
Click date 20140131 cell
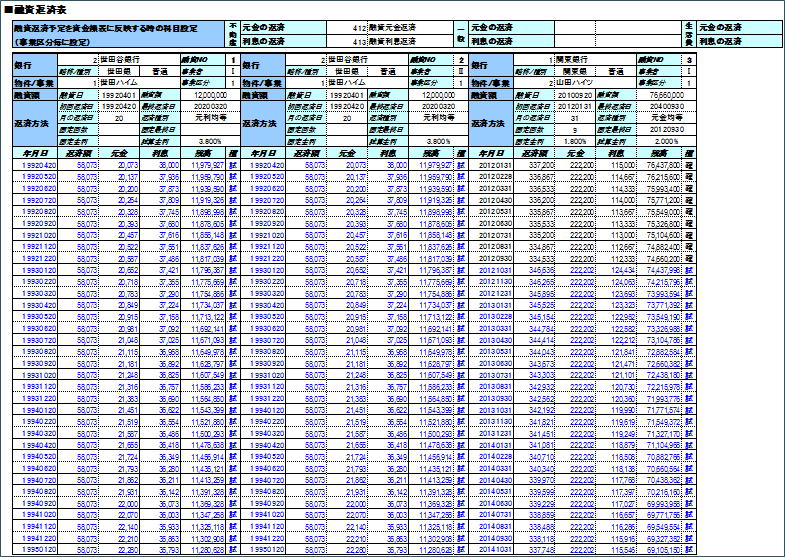pyautogui.click(x=492, y=445)
